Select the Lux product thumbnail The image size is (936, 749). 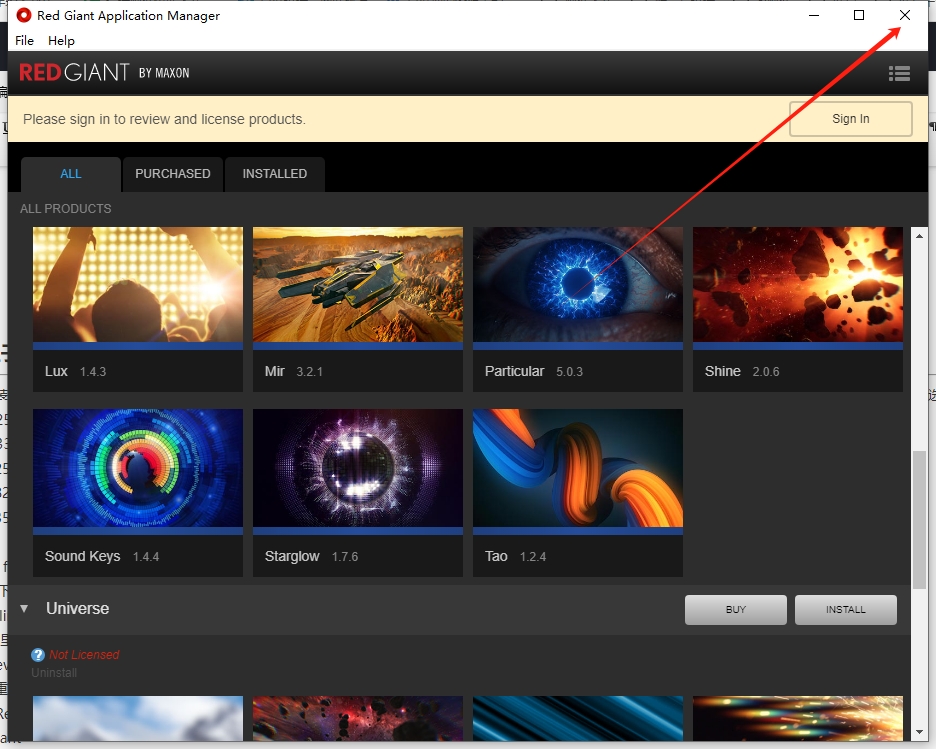coord(138,284)
